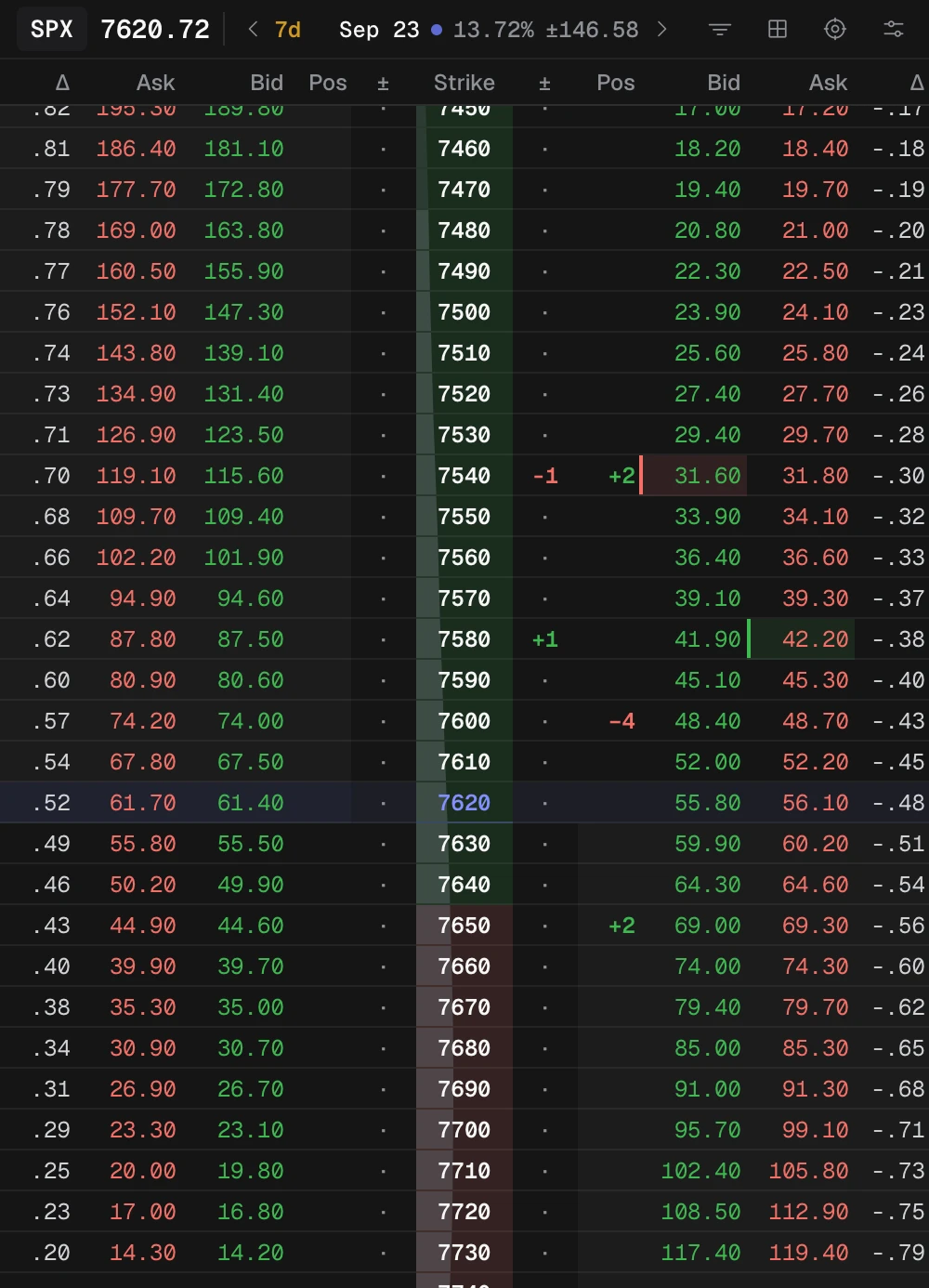This screenshot has height=1288, width=929.
Task: Click put ask 48.70 at 7600
Action: 816,721
